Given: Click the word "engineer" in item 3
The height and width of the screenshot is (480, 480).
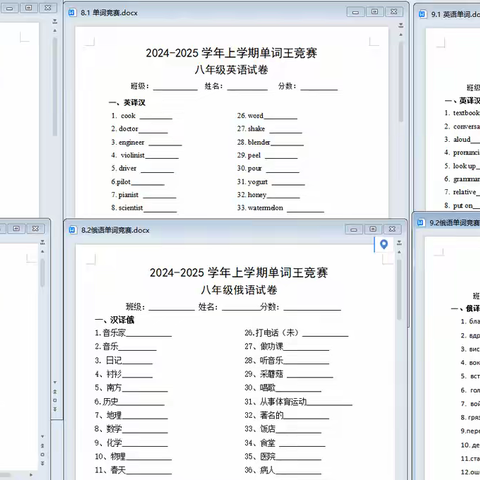Looking at the screenshot, I should [x=131, y=143].
